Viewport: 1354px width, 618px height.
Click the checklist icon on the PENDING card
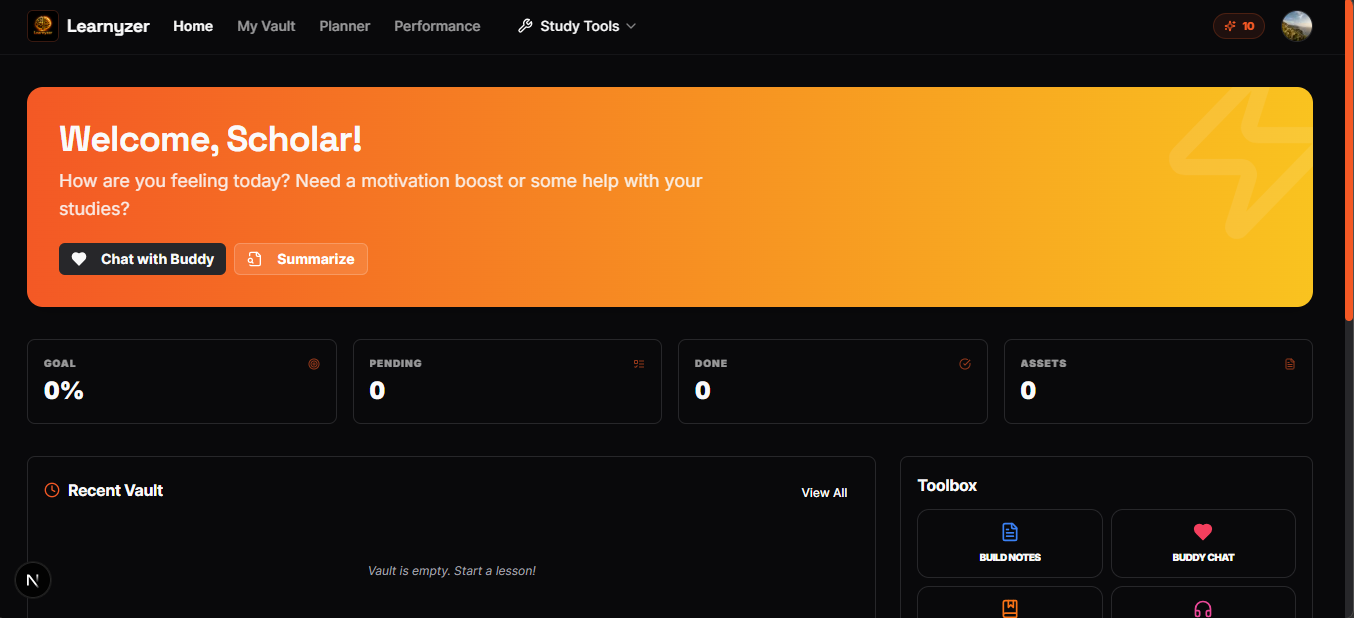(x=639, y=364)
